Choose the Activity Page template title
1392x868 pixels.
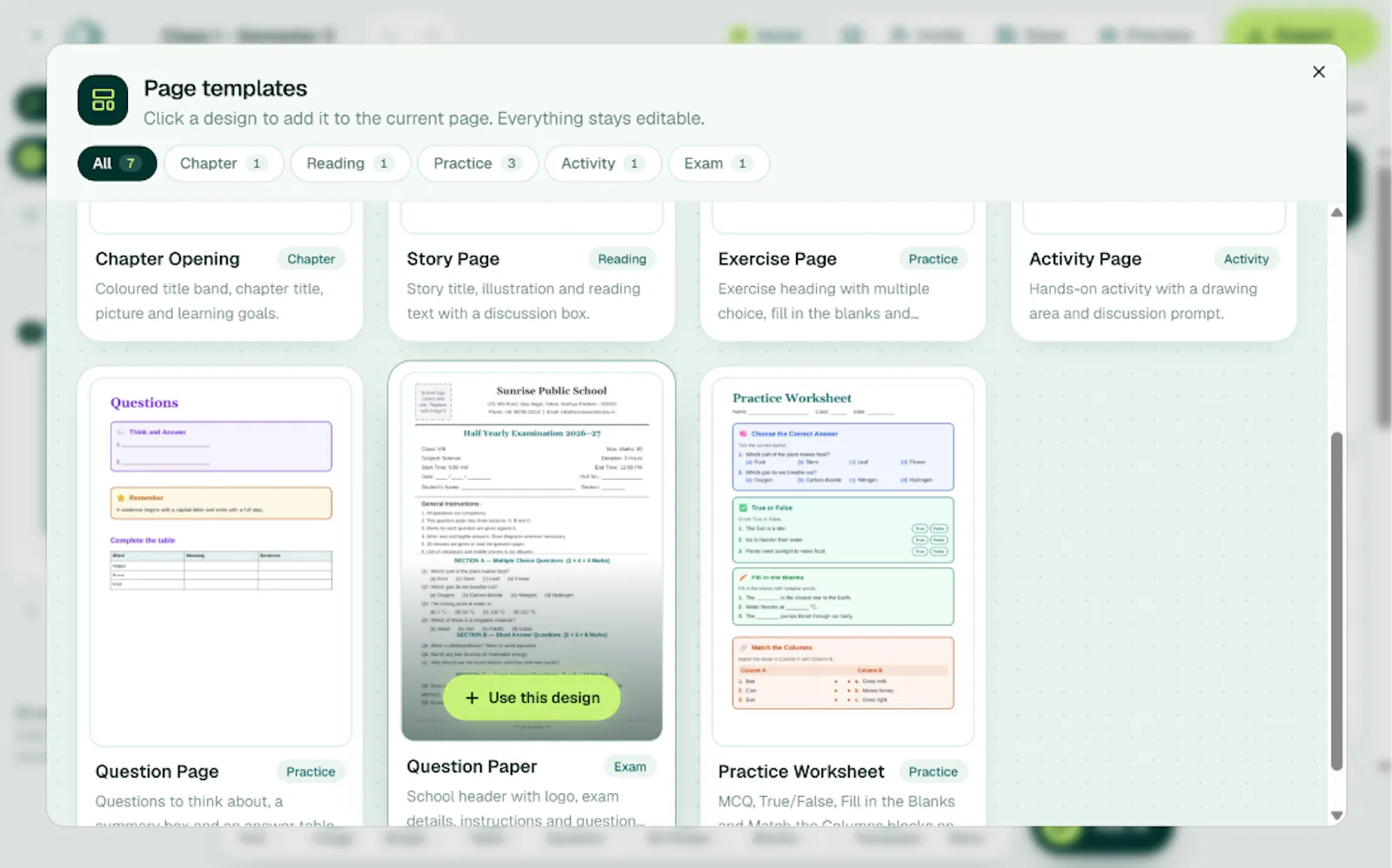tap(1085, 259)
